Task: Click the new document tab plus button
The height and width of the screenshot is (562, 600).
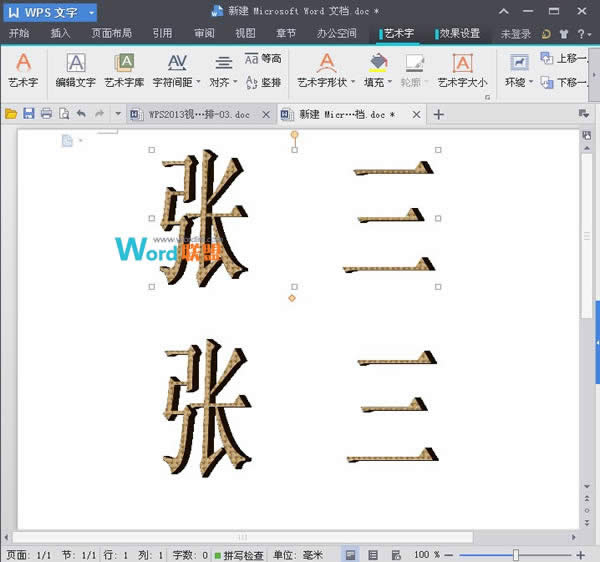Action: pos(438,115)
